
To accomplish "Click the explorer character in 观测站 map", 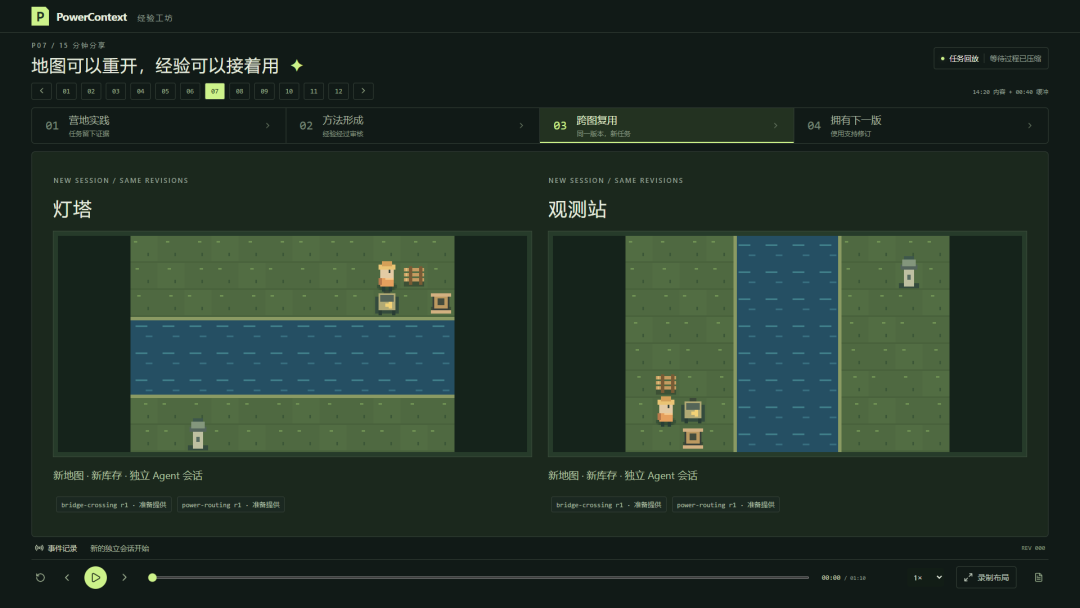I will point(665,410).
